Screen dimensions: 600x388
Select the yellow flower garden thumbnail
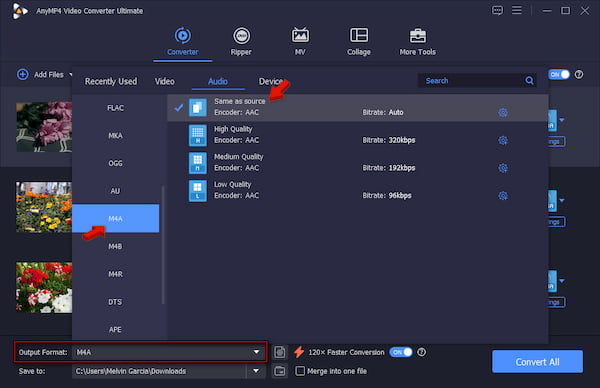44,207
